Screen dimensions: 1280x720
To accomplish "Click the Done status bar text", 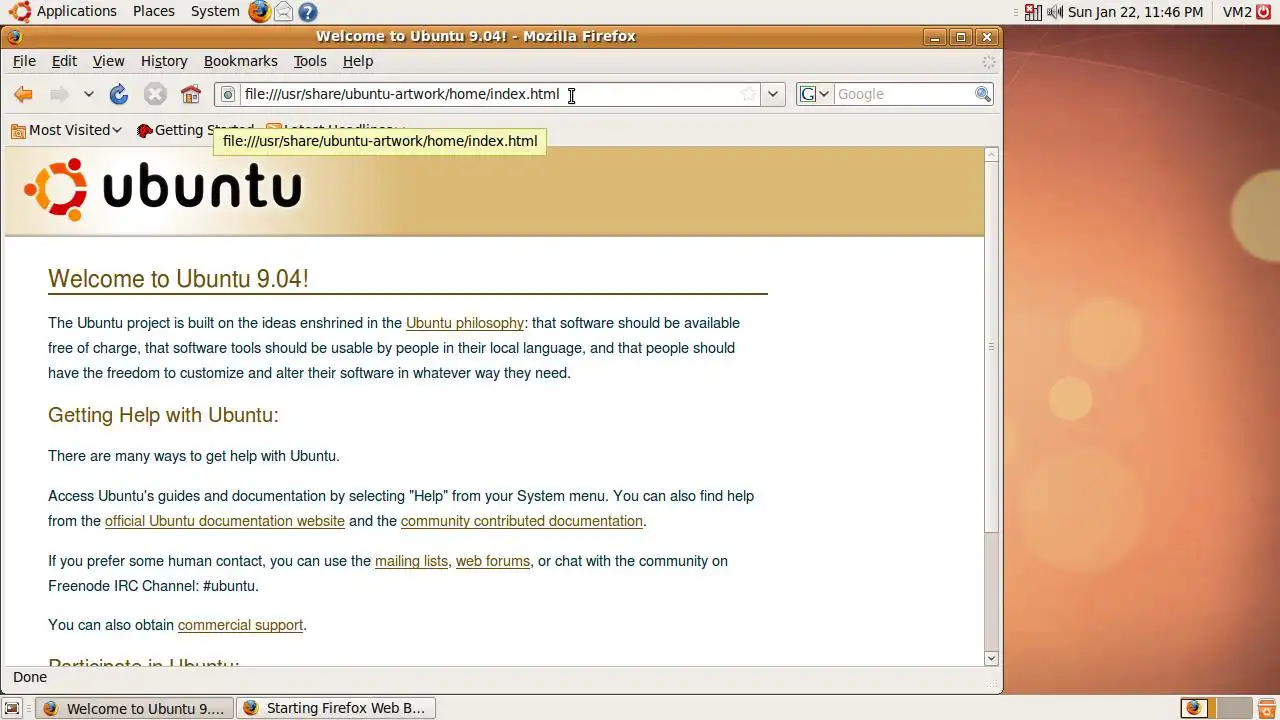I will (30, 677).
